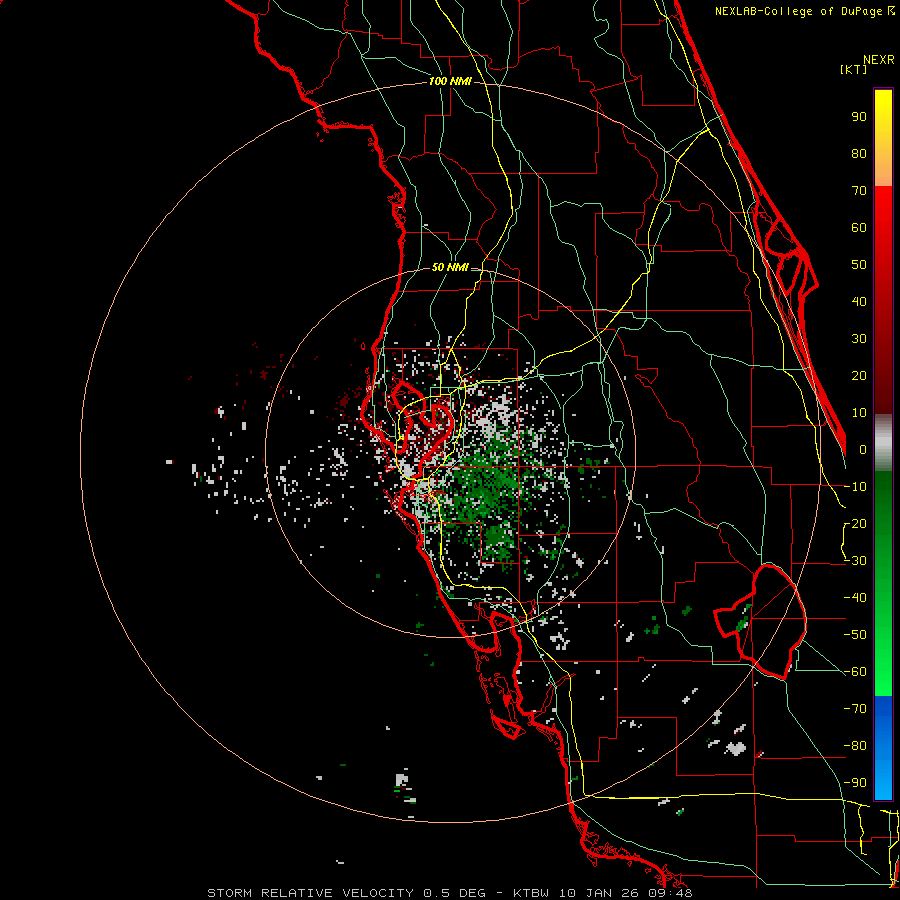Click the -10 value on velocity scale
Screen dimensions: 900x900
[x=855, y=487]
